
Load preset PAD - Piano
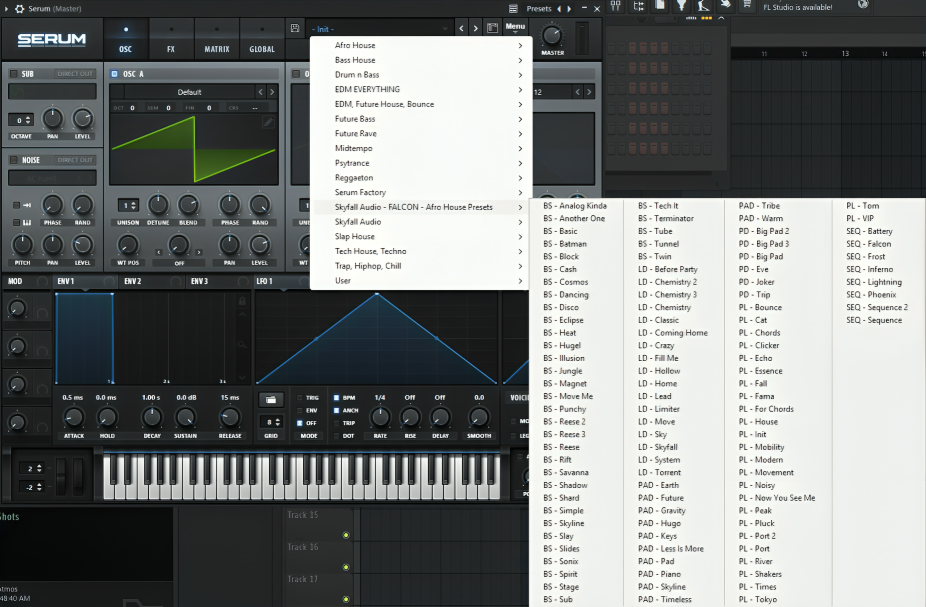660,574
